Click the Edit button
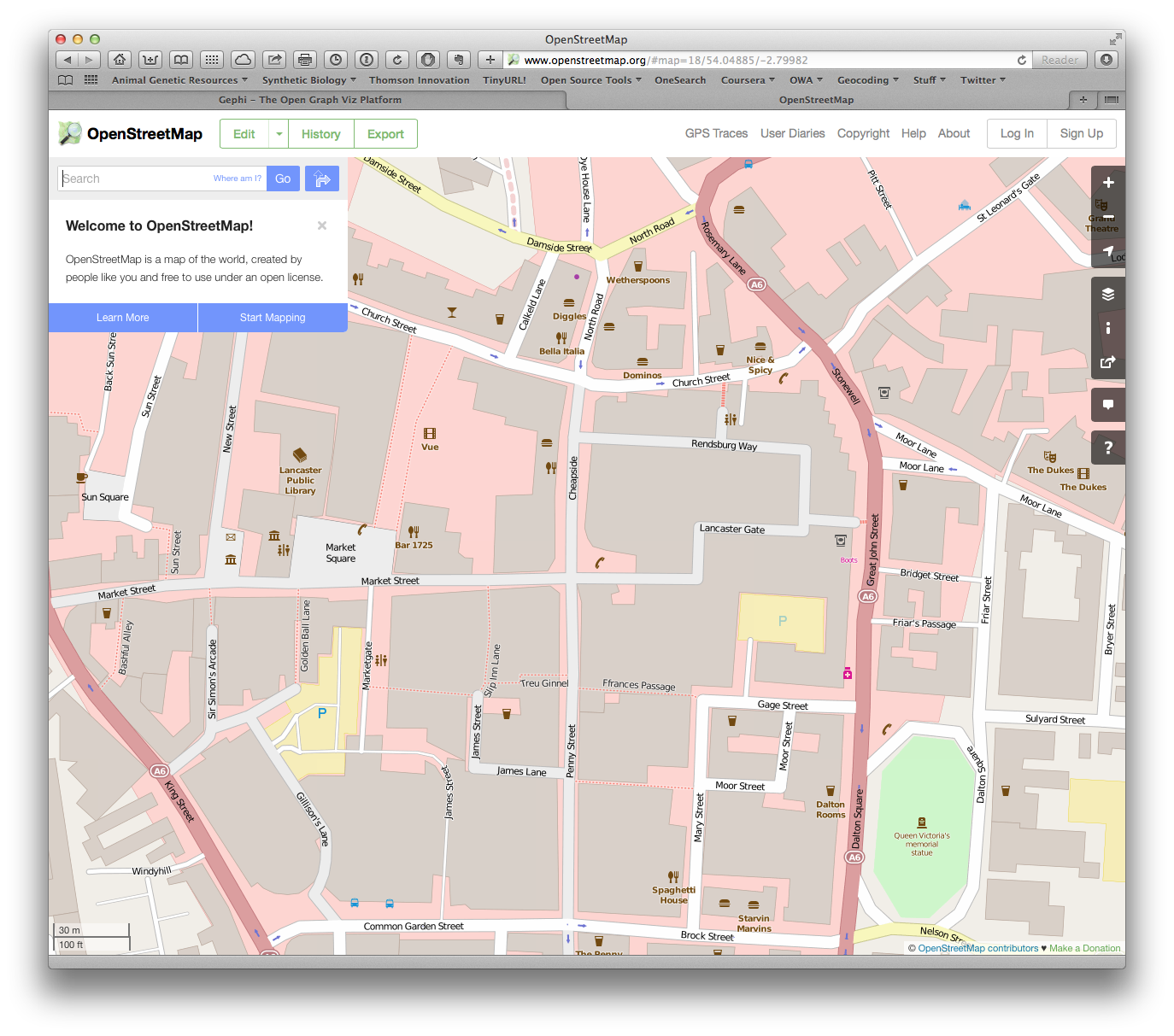The height and width of the screenshot is (1036, 1174). pos(244,134)
